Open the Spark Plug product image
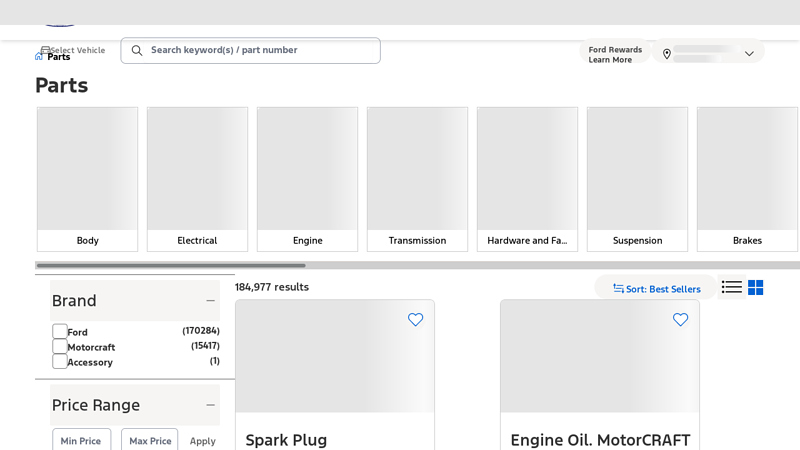This screenshot has height=450, width=800. click(x=335, y=356)
